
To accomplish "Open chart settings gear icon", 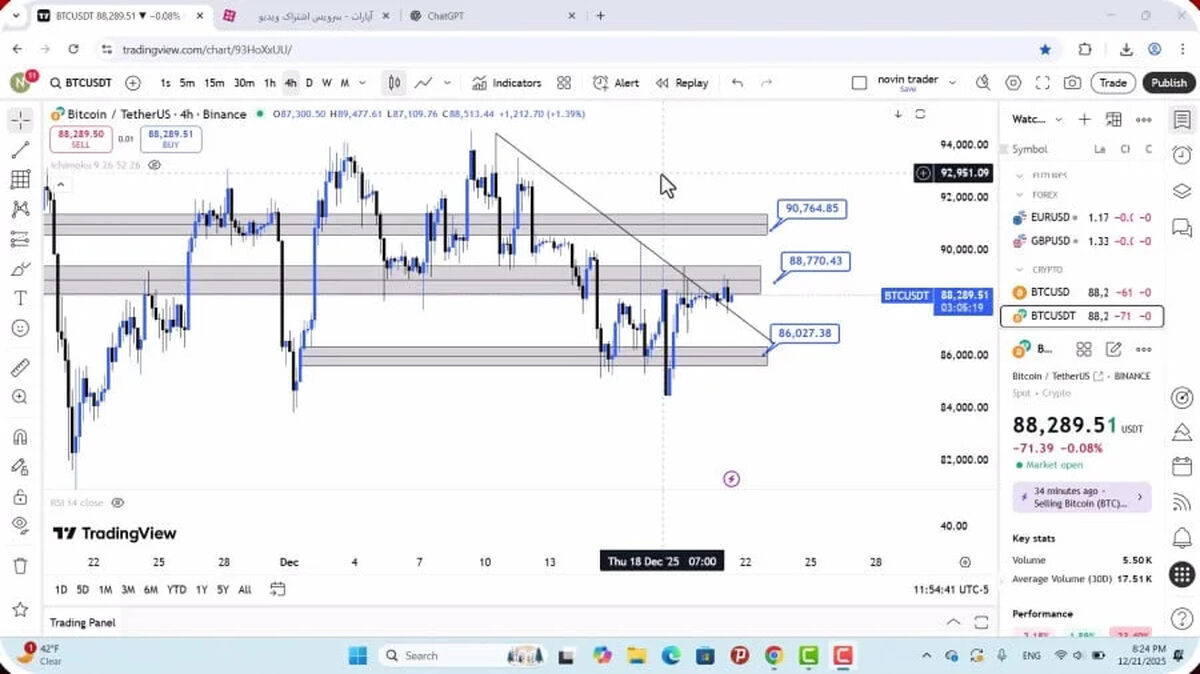I will (1013, 83).
